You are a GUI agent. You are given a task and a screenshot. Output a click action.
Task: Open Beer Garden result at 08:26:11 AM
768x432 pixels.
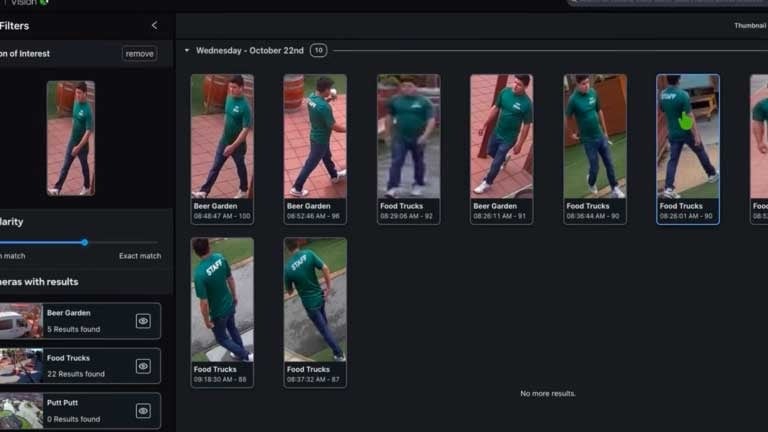tap(501, 138)
